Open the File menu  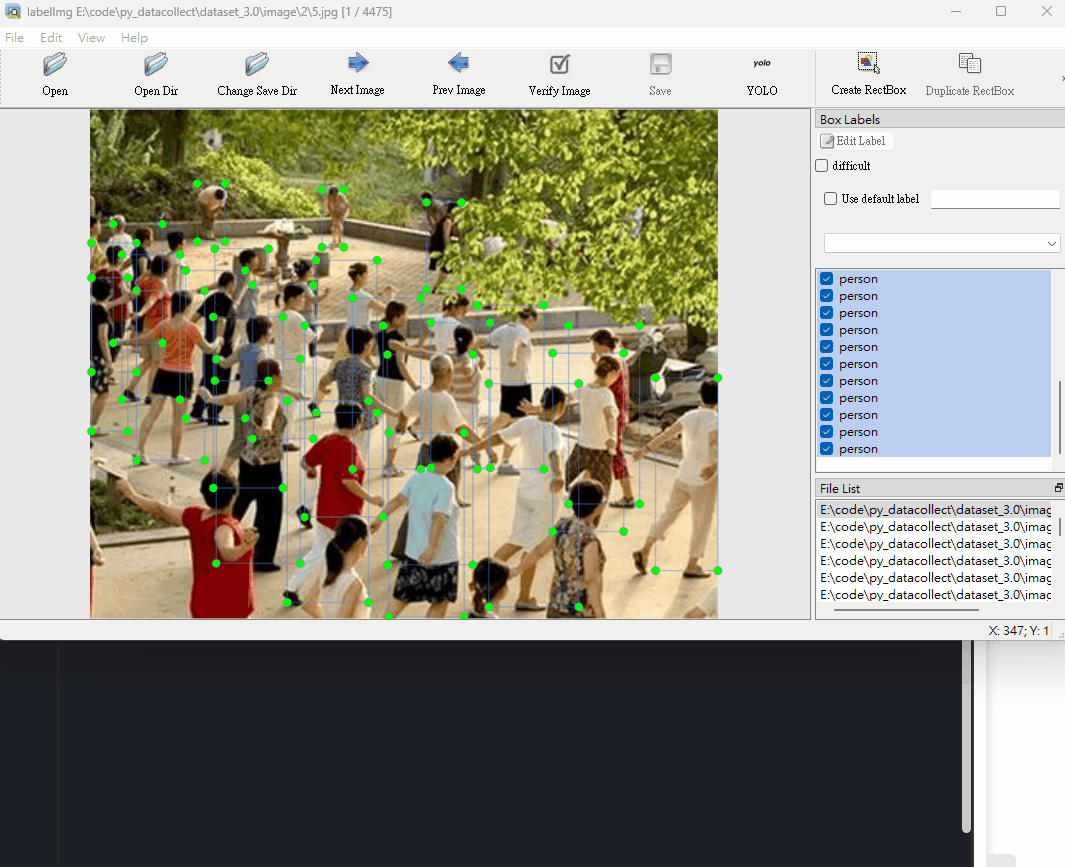tap(14, 38)
